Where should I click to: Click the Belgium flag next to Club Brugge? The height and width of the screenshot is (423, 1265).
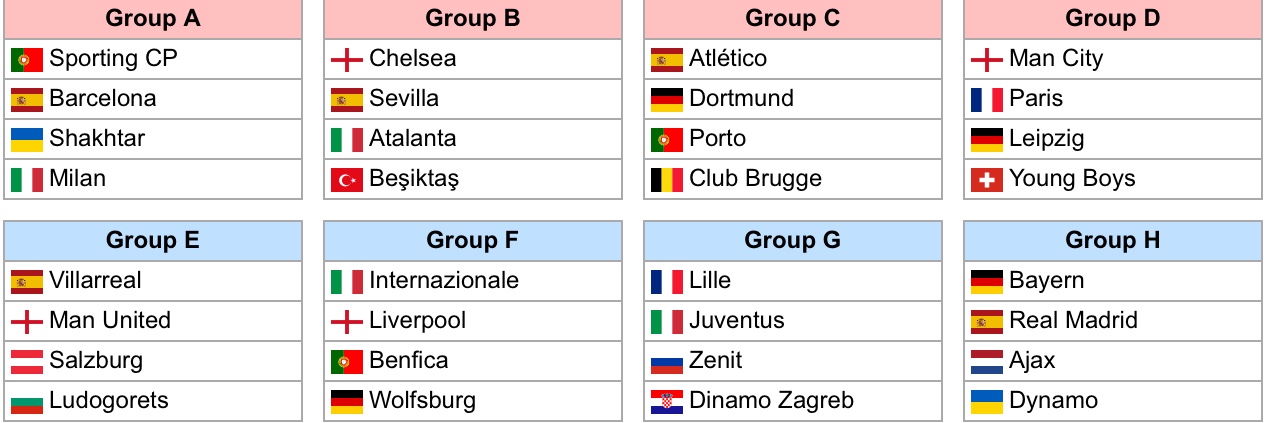667,180
